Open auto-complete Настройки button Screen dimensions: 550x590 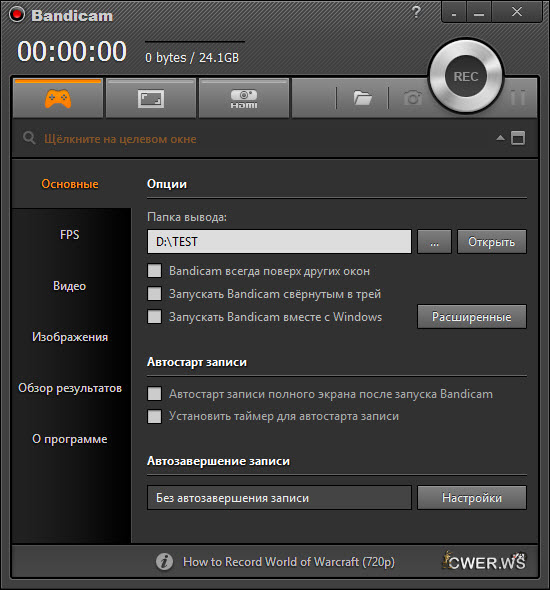[472, 498]
